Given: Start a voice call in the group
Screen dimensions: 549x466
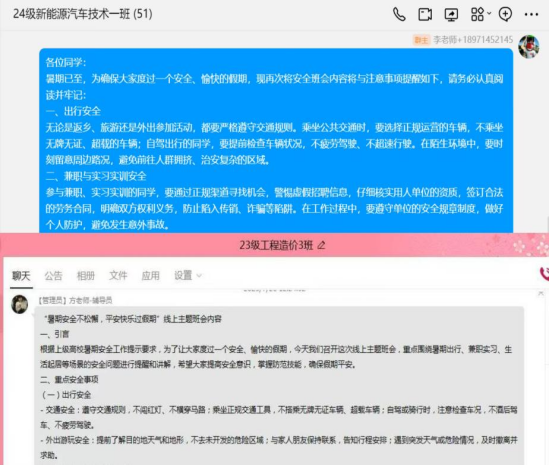Looking at the screenshot, I should click(x=399, y=15).
